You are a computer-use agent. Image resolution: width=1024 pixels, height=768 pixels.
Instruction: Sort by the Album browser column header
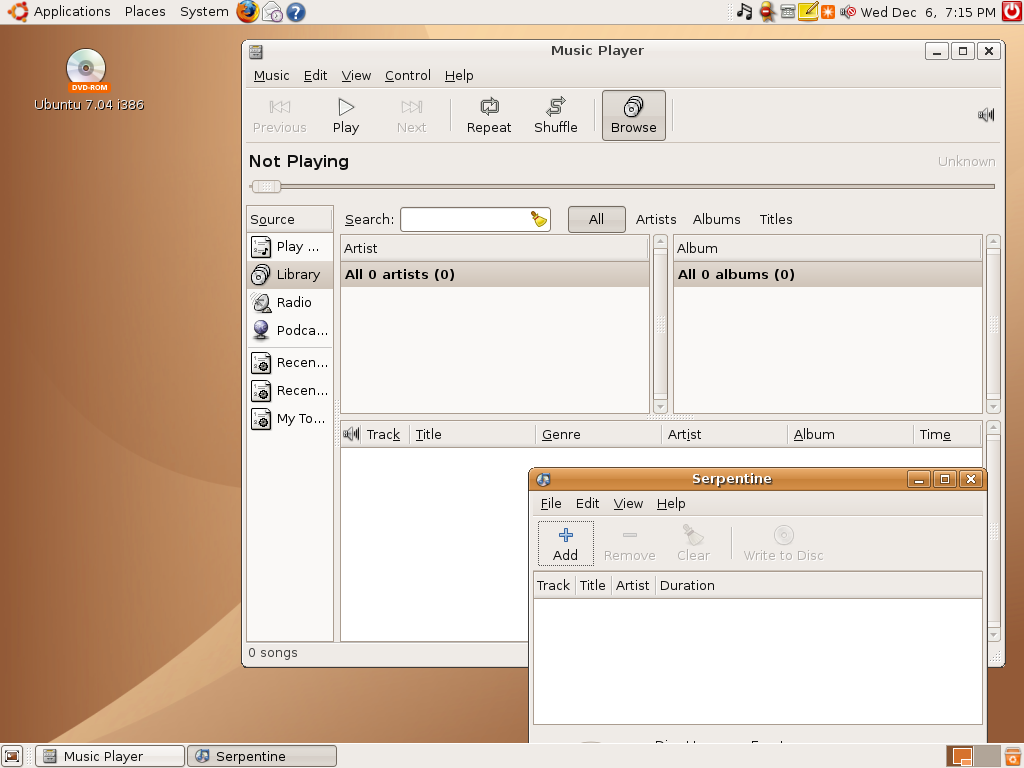click(827, 248)
